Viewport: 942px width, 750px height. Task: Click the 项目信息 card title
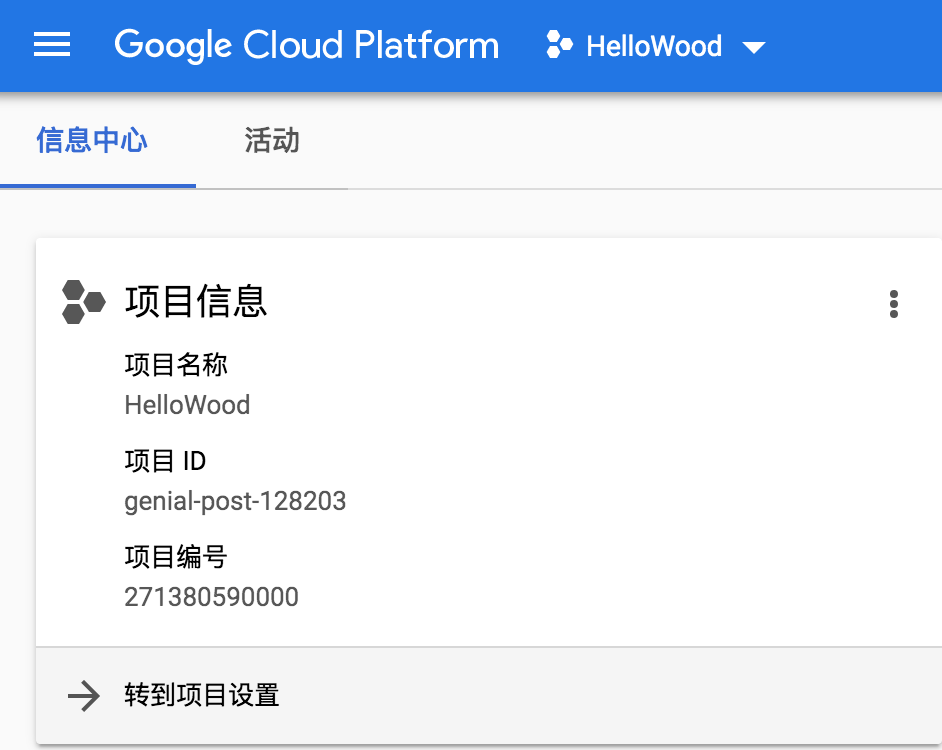[196, 301]
